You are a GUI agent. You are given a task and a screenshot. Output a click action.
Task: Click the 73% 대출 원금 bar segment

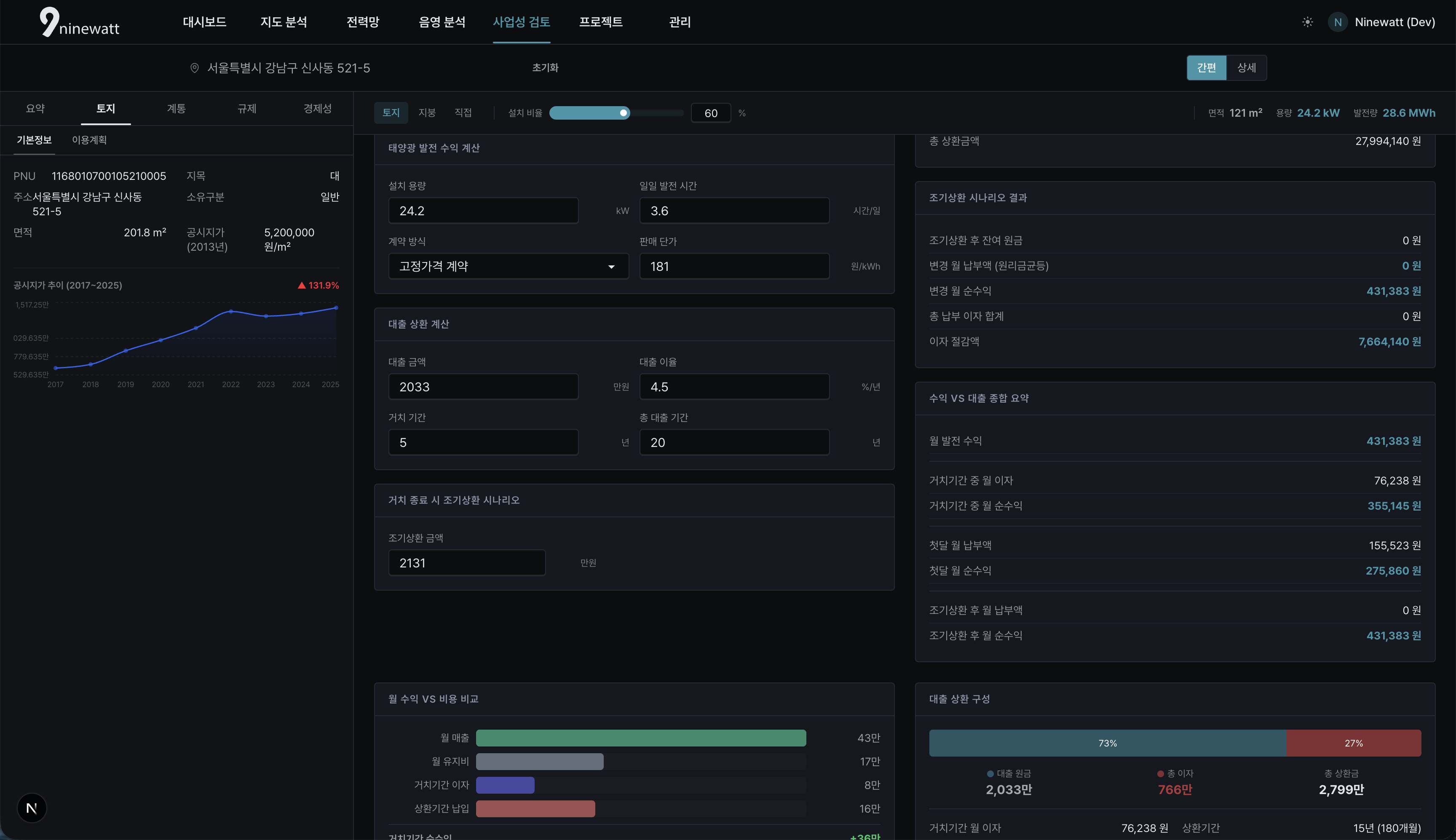pyautogui.click(x=1108, y=743)
